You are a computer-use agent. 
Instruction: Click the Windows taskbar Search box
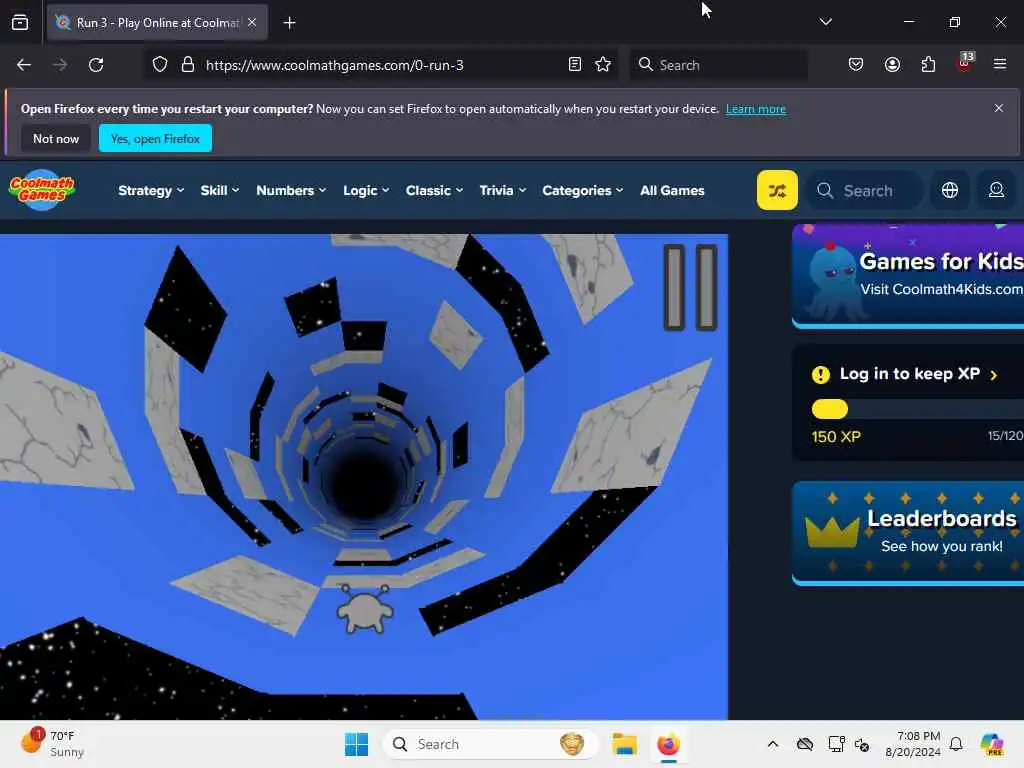pyautogui.click(x=490, y=744)
